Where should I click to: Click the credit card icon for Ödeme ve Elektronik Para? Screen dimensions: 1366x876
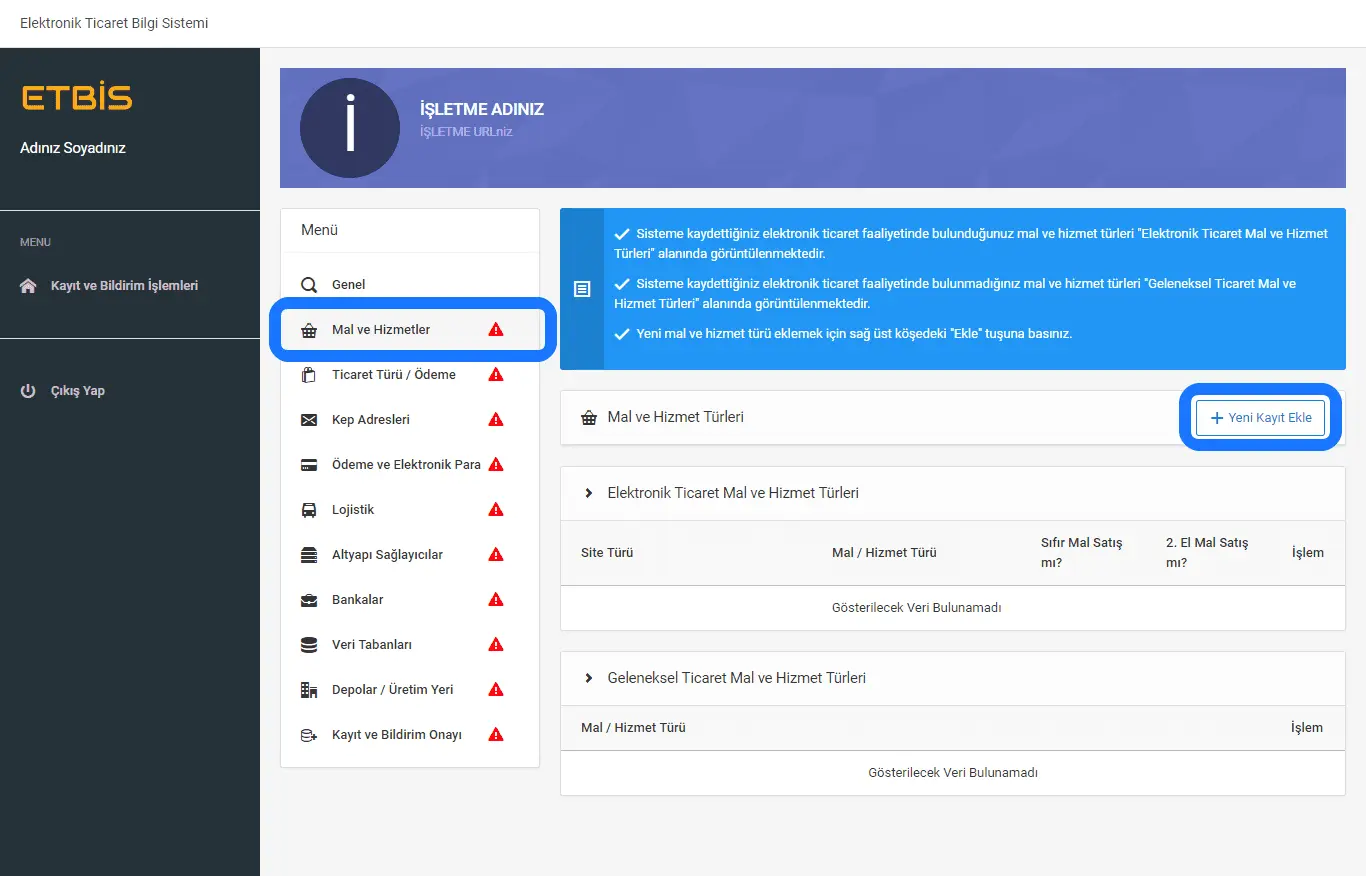point(309,465)
